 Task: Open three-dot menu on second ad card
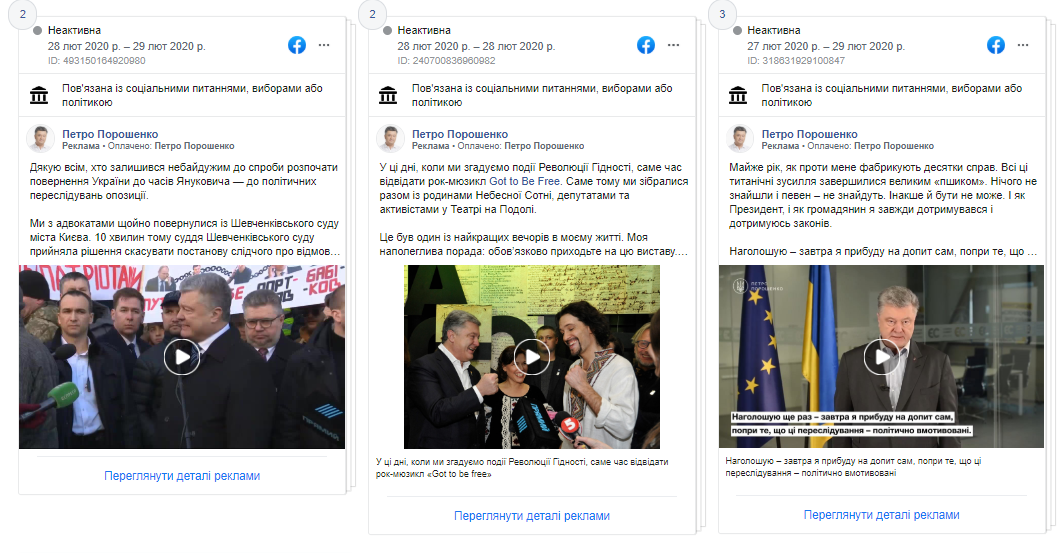click(673, 45)
